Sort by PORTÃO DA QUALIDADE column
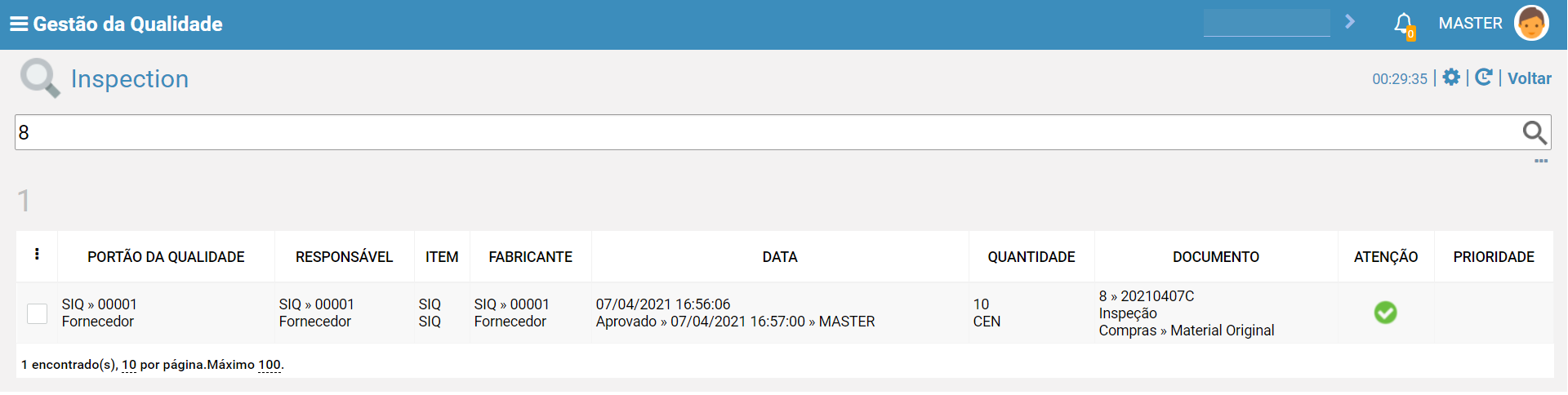Image resolution: width=1568 pixels, height=395 pixels. pos(166,257)
